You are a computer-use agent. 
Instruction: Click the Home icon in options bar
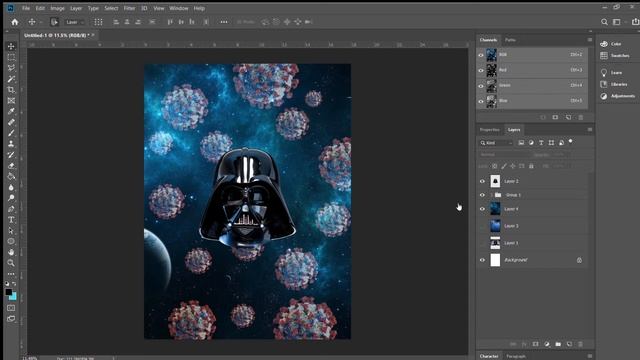(x=15, y=22)
